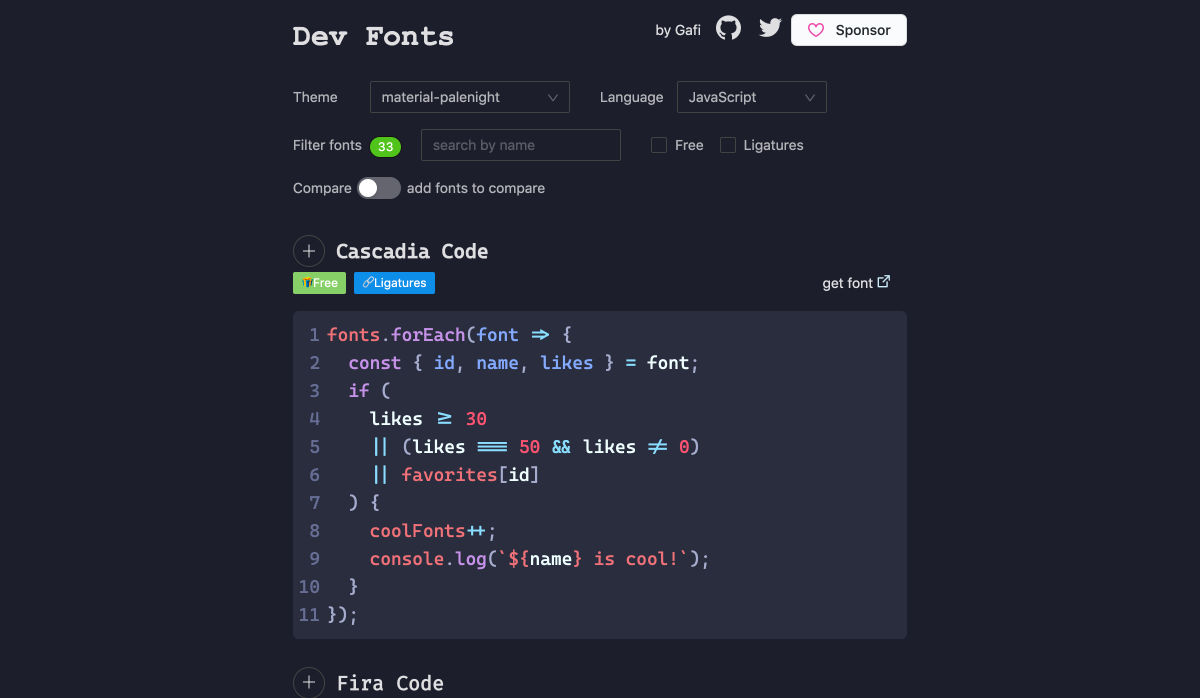This screenshot has height=698, width=1200.
Task: Click the blue Ligatures tag on Cascadia Code
Action: [x=394, y=283]
